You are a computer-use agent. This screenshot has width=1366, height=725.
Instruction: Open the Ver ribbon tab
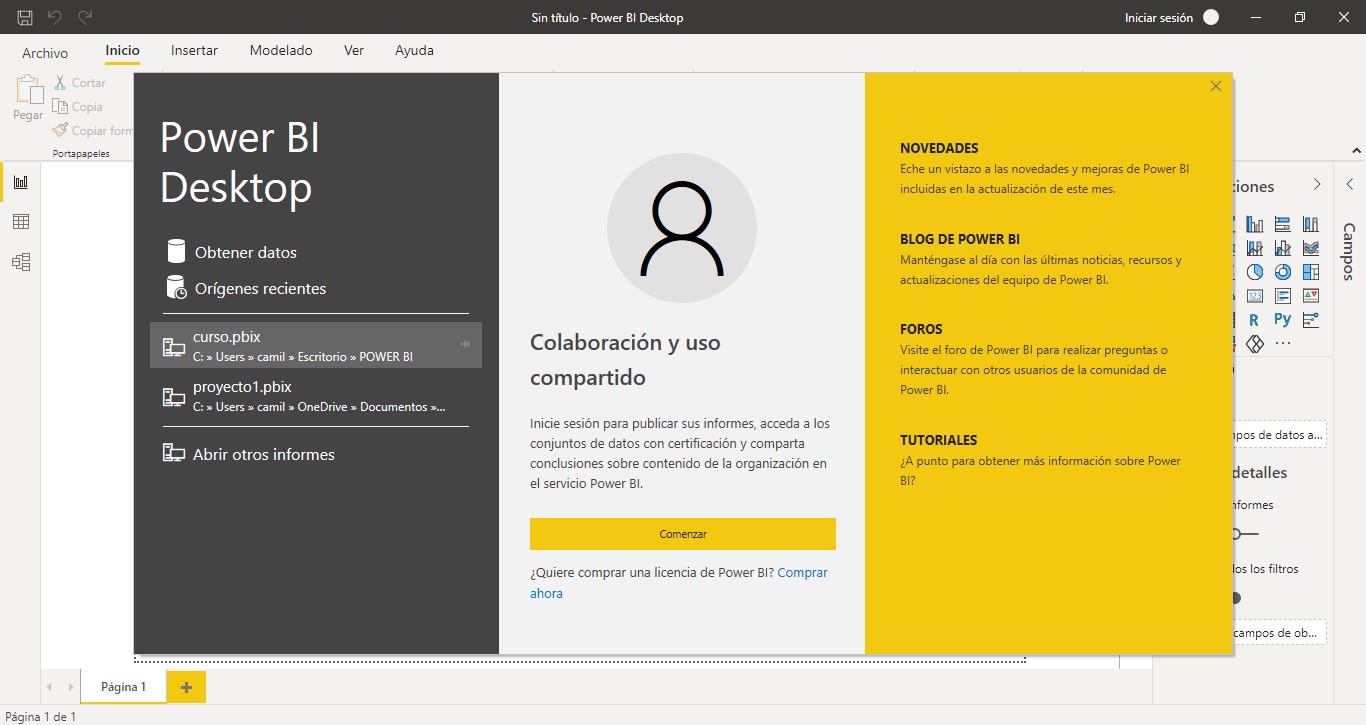pyautogui.click(x=354, y=50)
